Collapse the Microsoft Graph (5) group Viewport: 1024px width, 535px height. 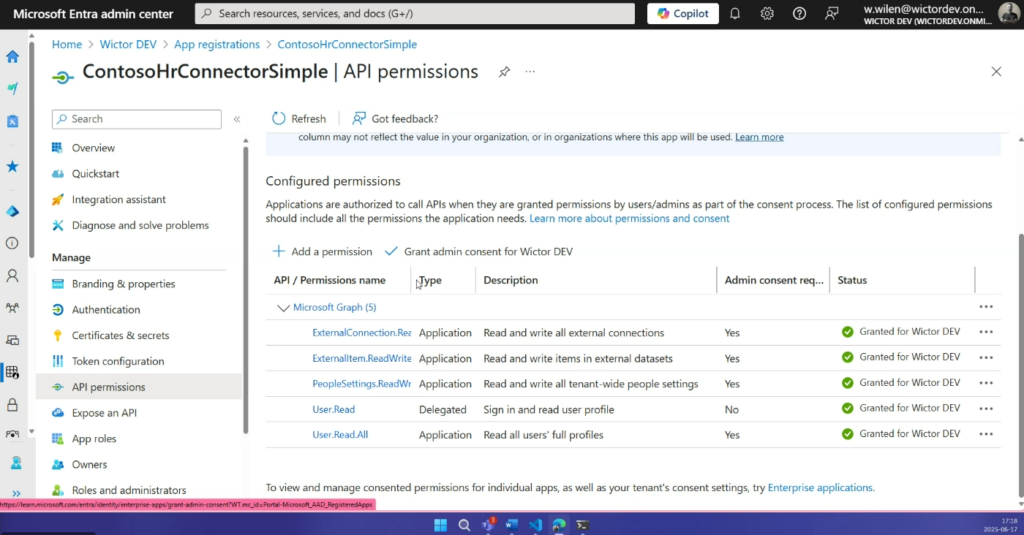click(283, 308)
